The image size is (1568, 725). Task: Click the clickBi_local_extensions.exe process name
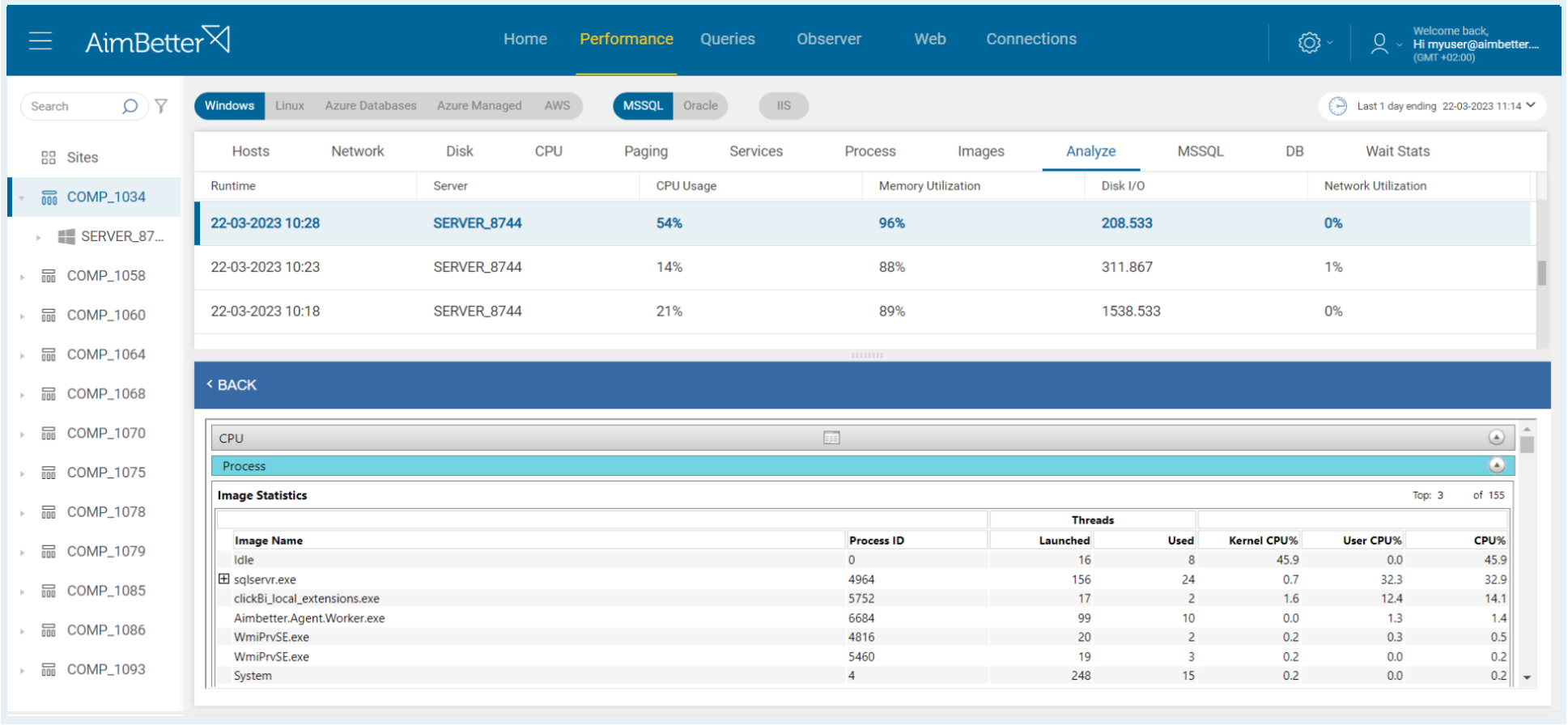[x=307, y=599]
